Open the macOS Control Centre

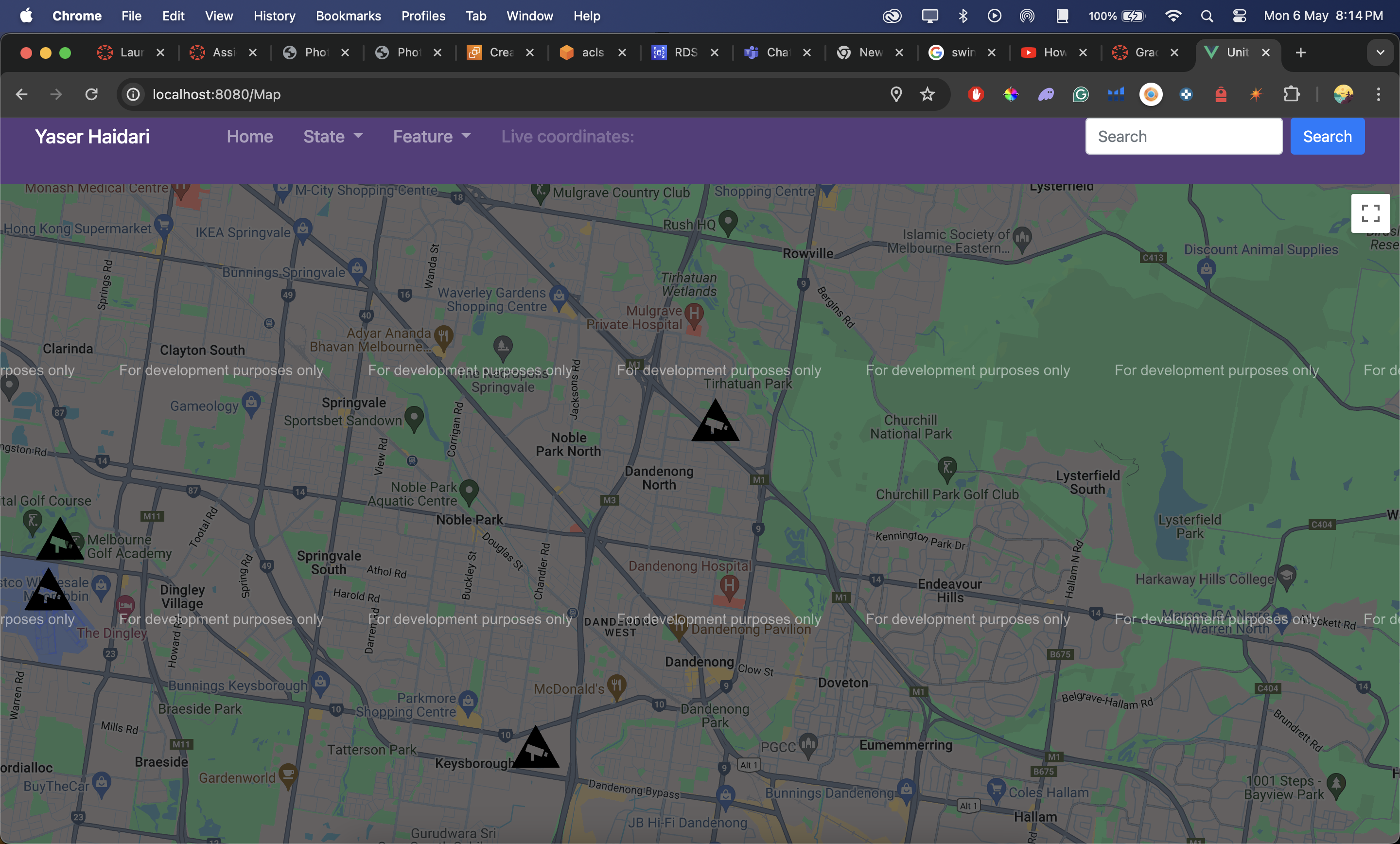[1239, 16]
